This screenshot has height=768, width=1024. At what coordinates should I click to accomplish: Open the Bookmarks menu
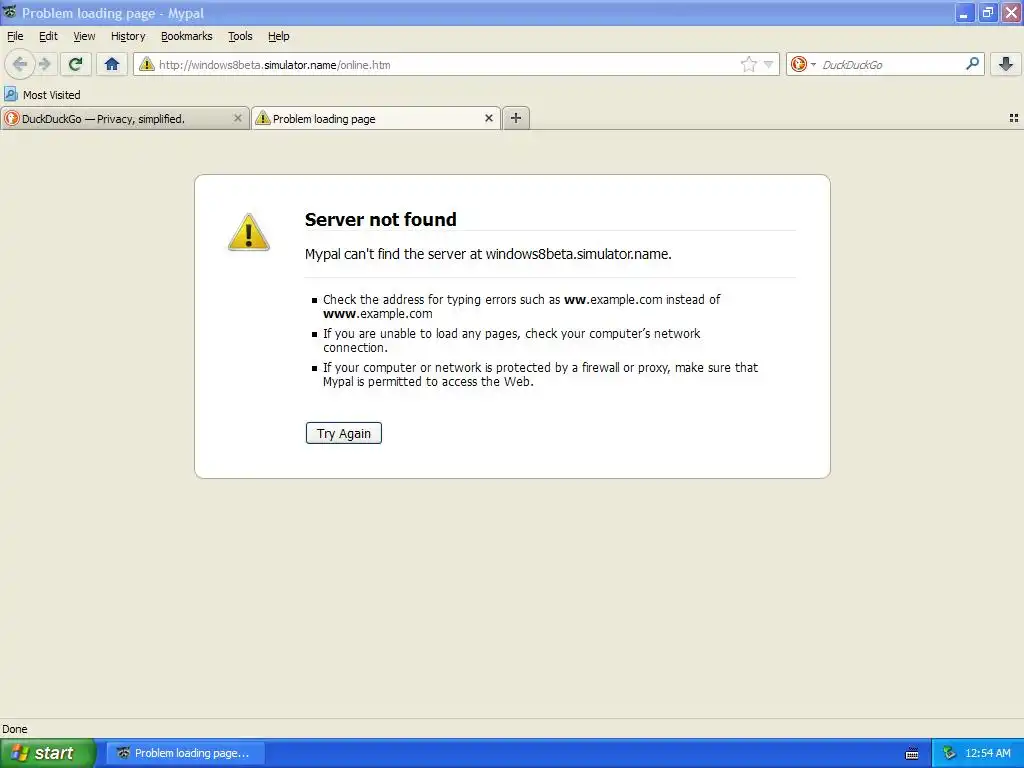pos(187,36)
